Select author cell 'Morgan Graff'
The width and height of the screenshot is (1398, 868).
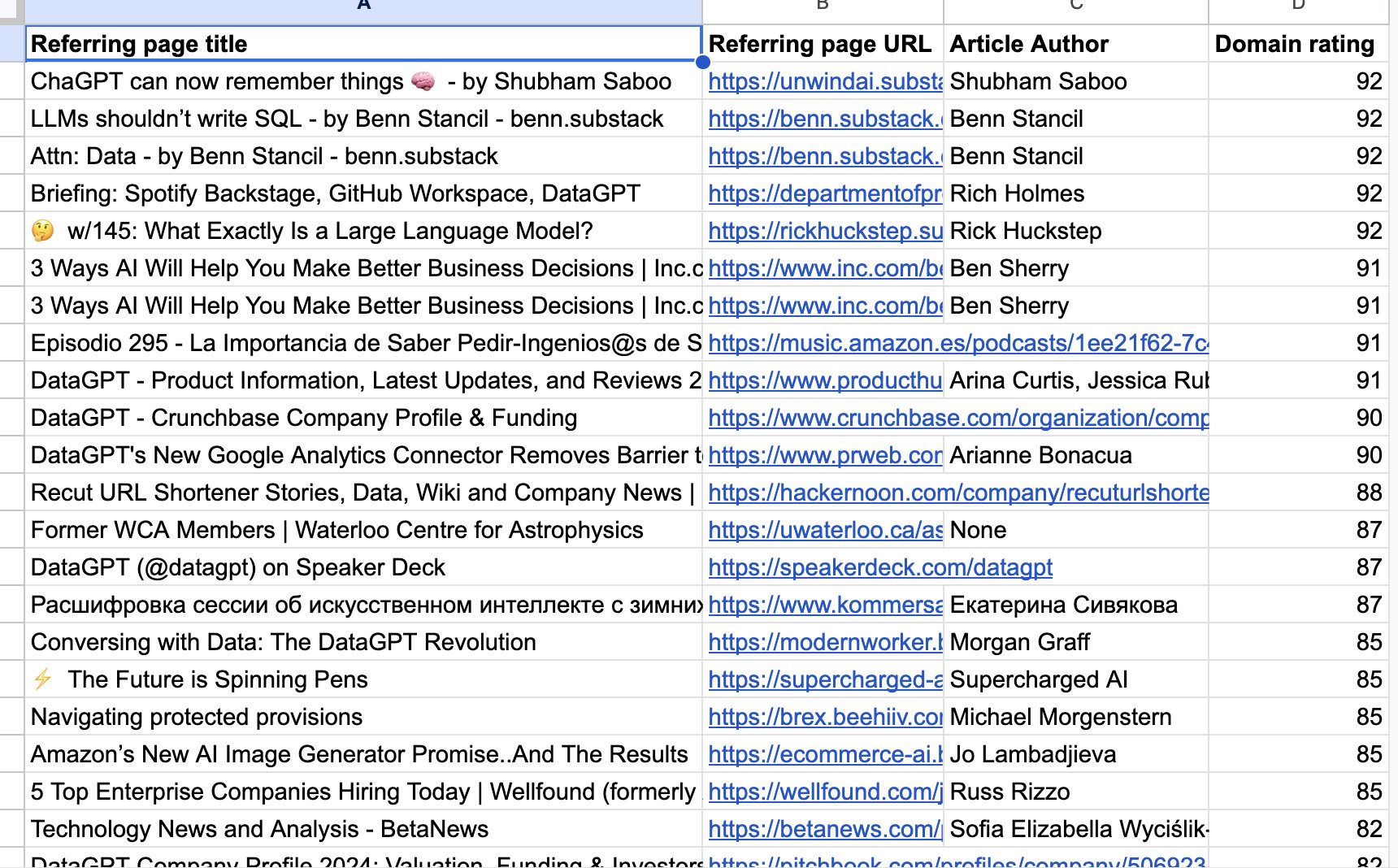coord(1076,642)
